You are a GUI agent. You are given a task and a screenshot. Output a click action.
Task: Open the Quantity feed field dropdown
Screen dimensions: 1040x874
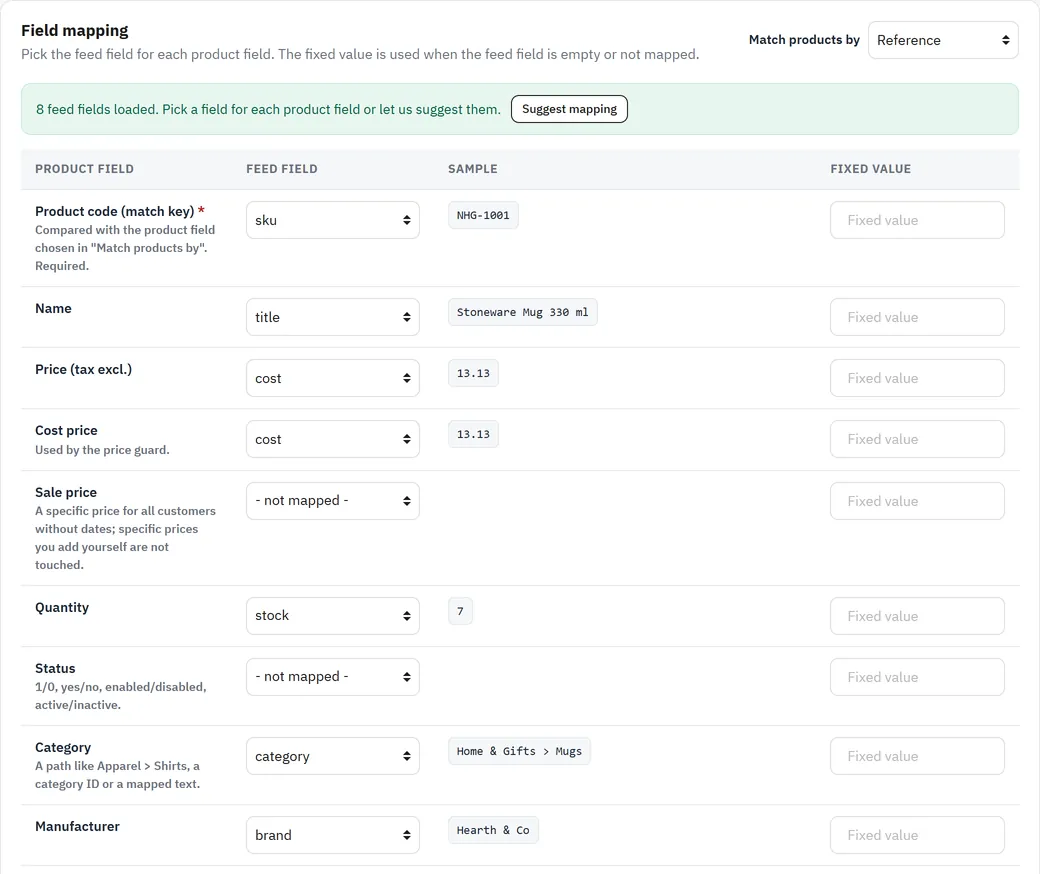pyautogui.click(x=333, y=615)
